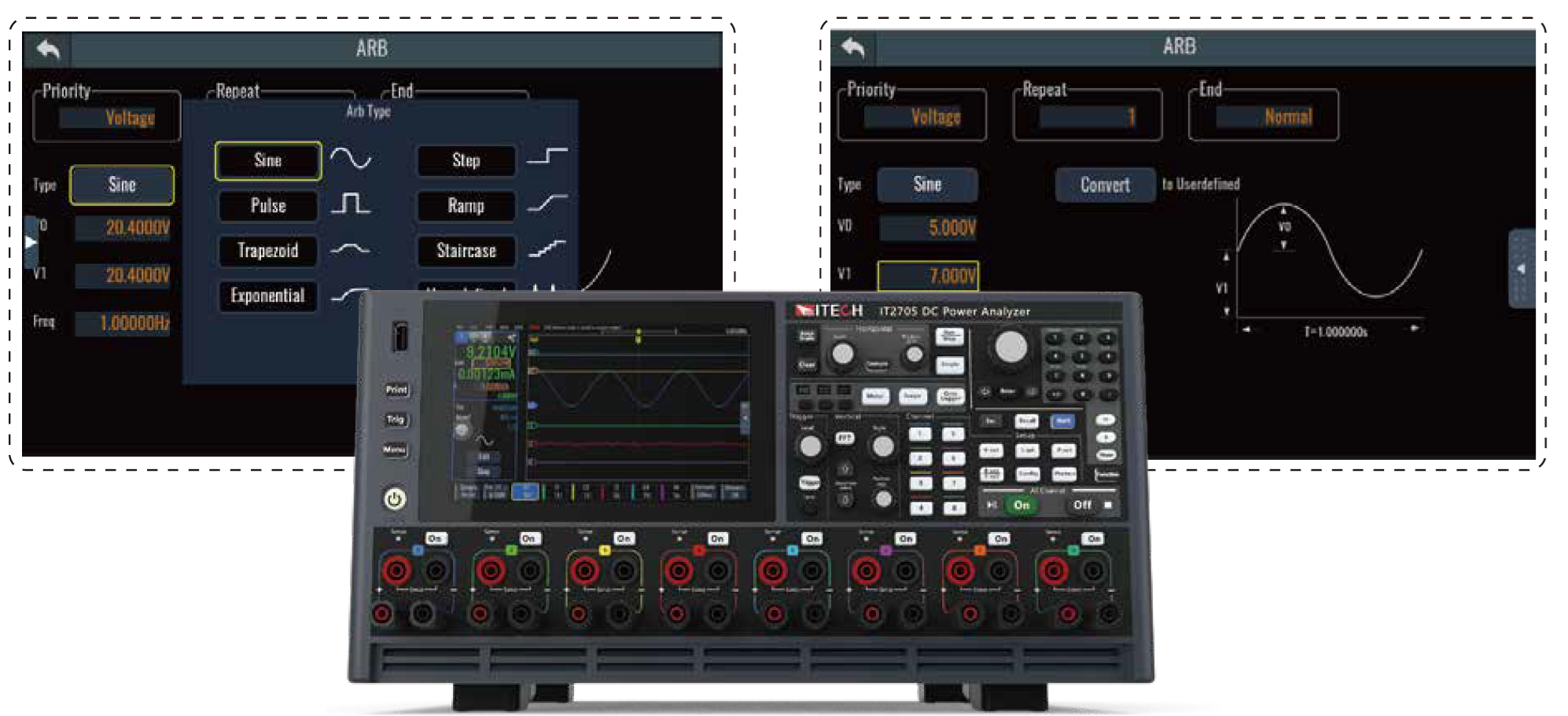Click the Convert button

pyautogui.click(x=1105, y=185)
